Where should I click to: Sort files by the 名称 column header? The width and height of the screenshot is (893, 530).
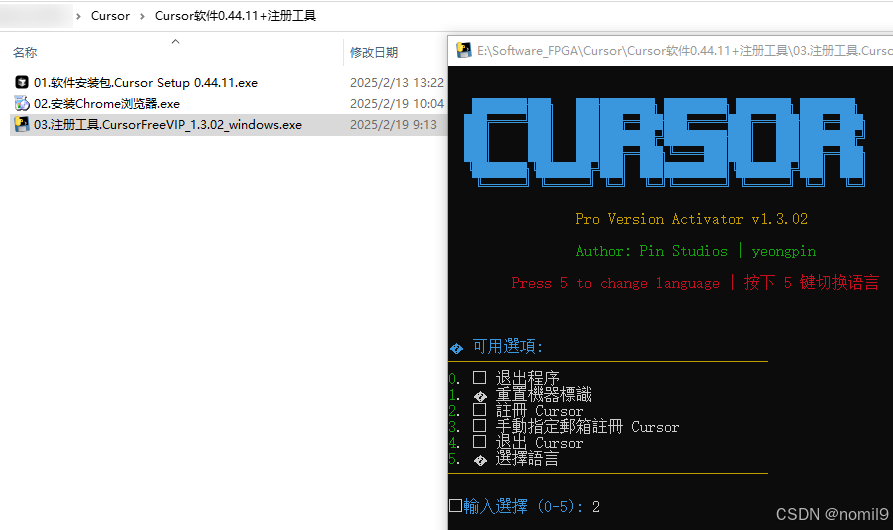pyautogui.click(x=25, y=52)
